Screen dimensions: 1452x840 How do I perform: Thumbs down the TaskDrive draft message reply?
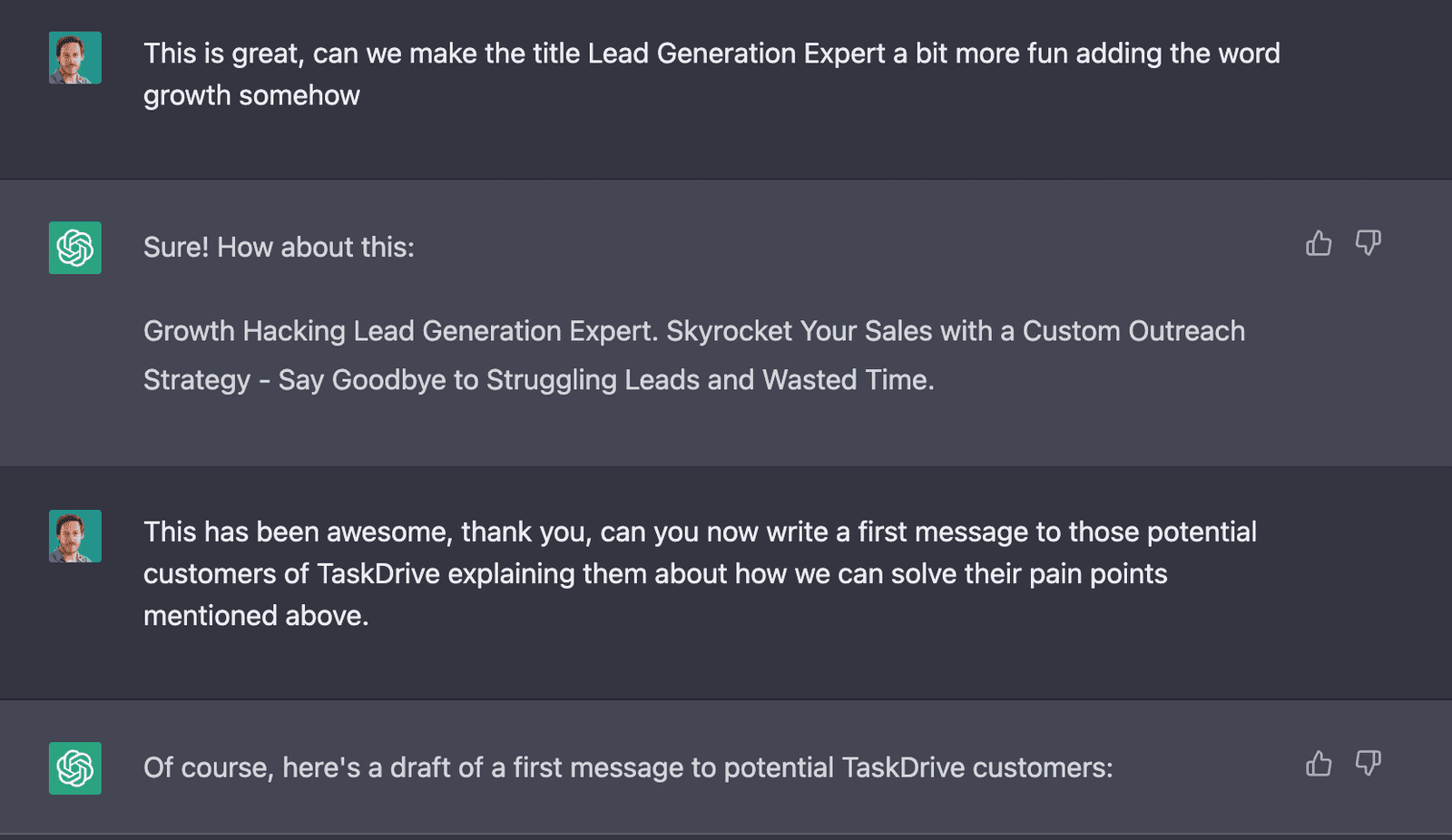point(1368,764)
